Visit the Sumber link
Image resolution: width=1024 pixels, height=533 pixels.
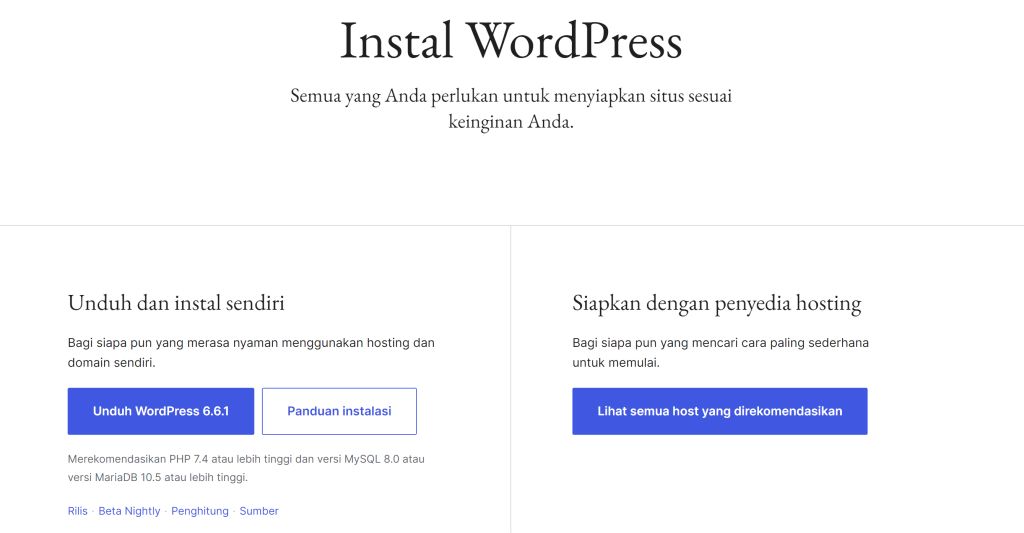coord(259,511)
